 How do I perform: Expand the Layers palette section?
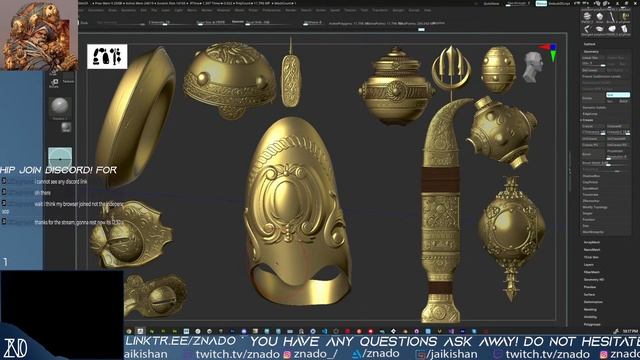[x=588, y=264]
